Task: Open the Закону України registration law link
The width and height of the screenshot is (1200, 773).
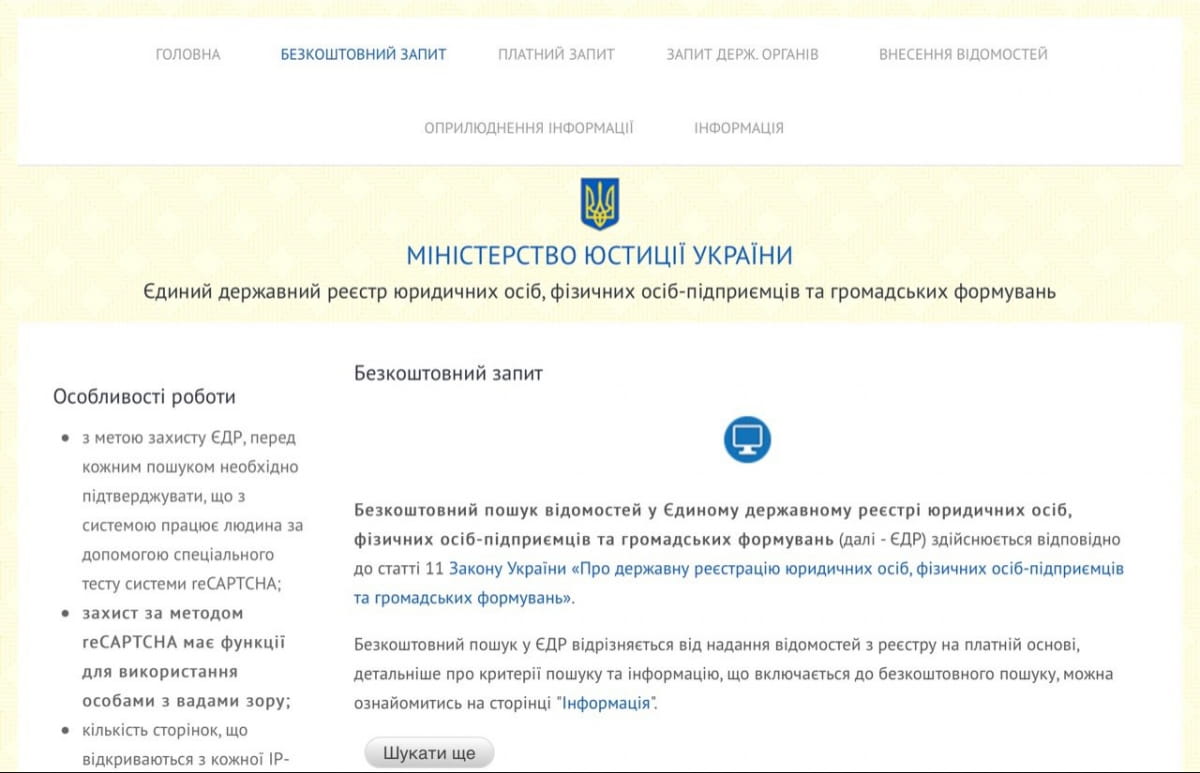Action: click(739, 583)
